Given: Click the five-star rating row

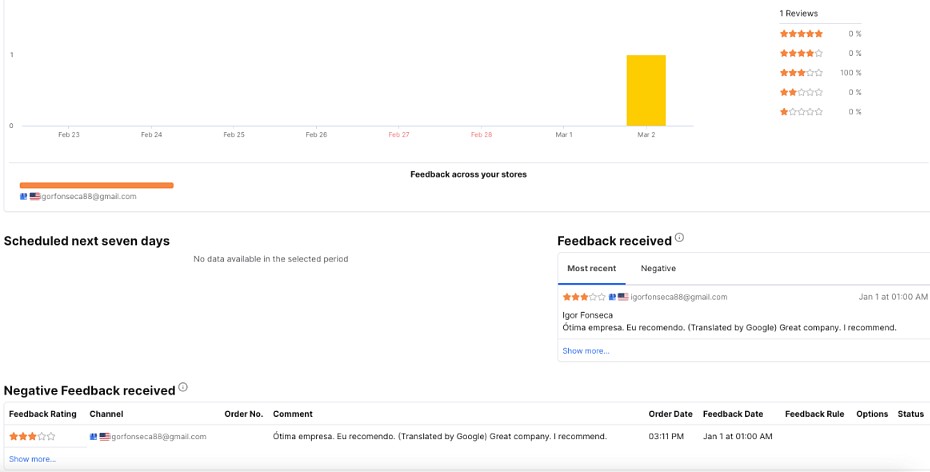Looking at the screenshot, I should (820, 34).
